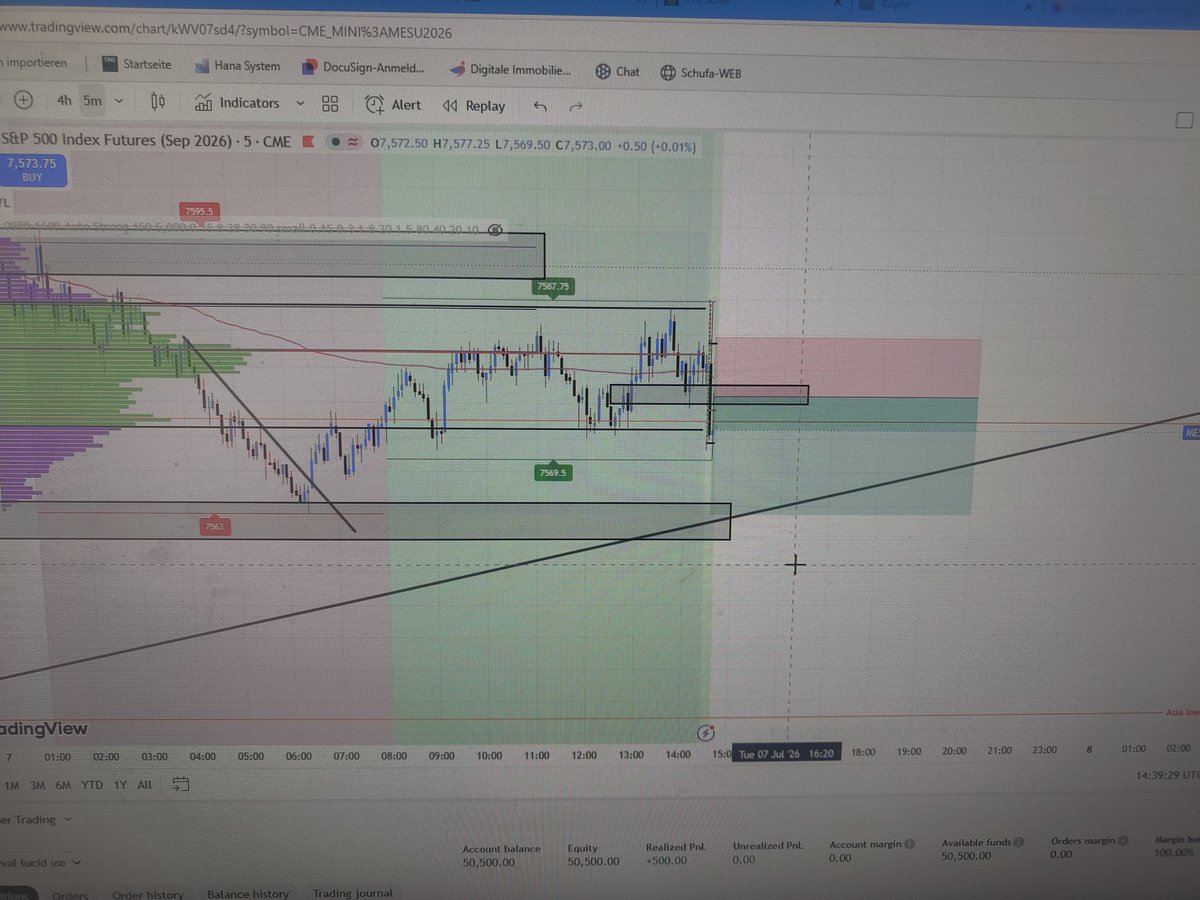This screenshot has width=1200, height=900.
Task: Switch to Order history tab
Action: tap(148, 895)
